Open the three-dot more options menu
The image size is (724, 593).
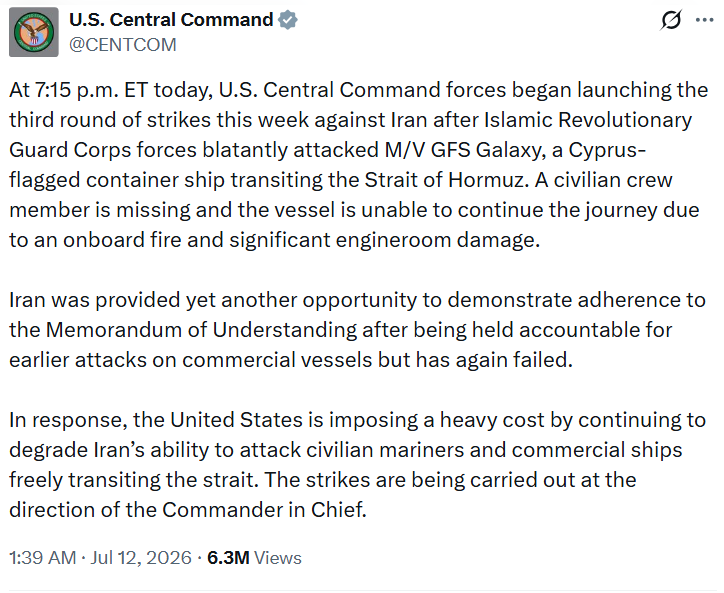(x=705, y=20)
